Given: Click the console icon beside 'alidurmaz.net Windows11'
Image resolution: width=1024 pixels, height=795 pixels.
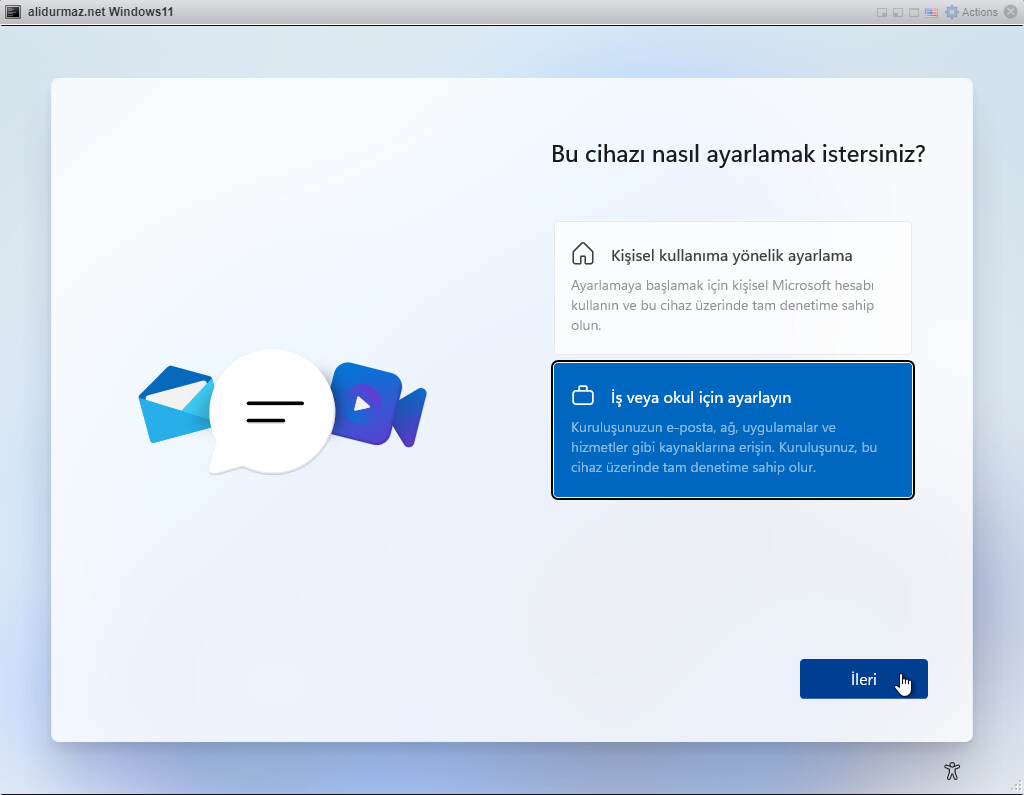Looking at the screenshot, I should click(13, 12).
